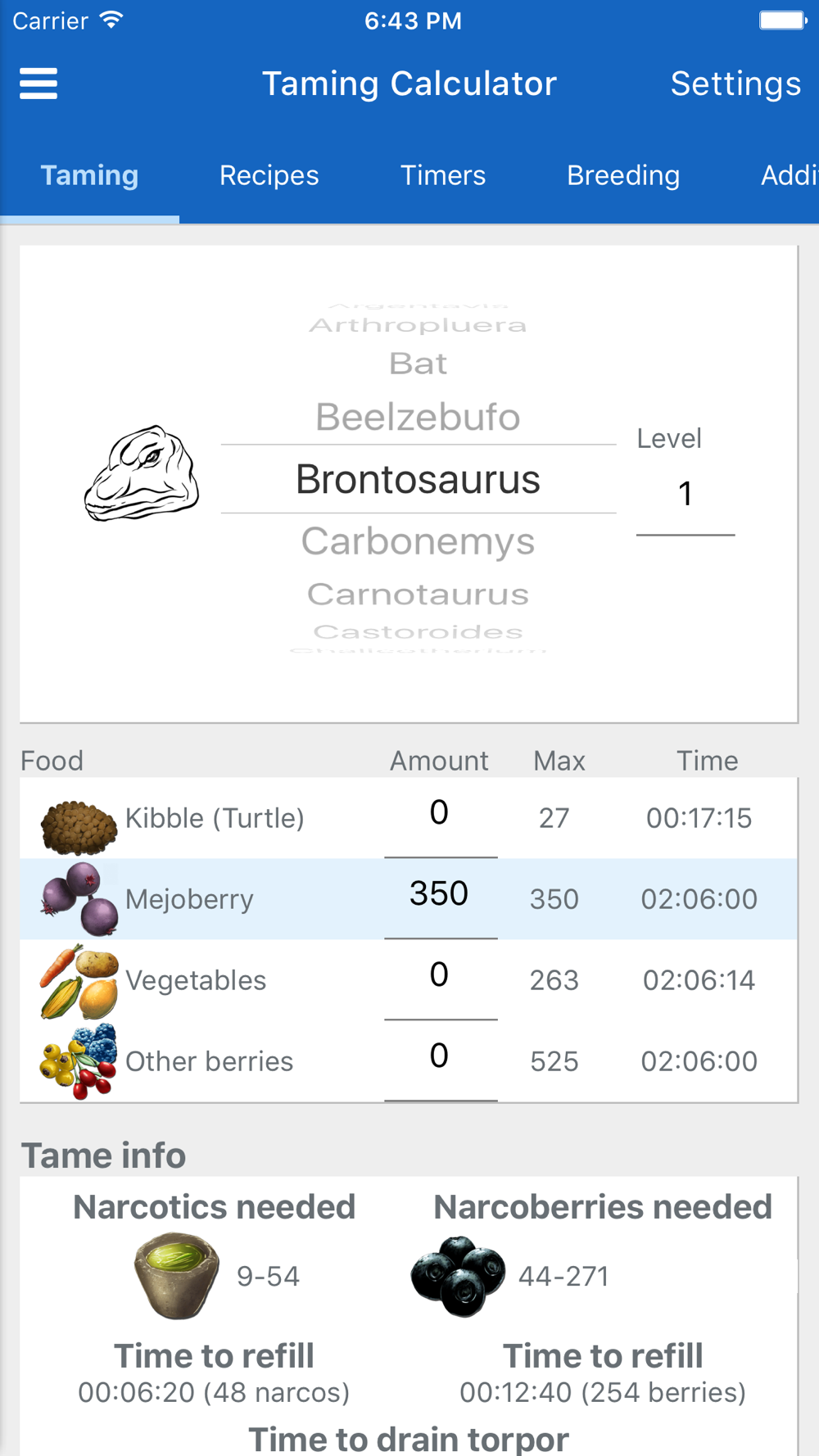Tap the Narcoberries icon
Viewport: 819px width, 1456px height.
click(x=458, y=1276)
